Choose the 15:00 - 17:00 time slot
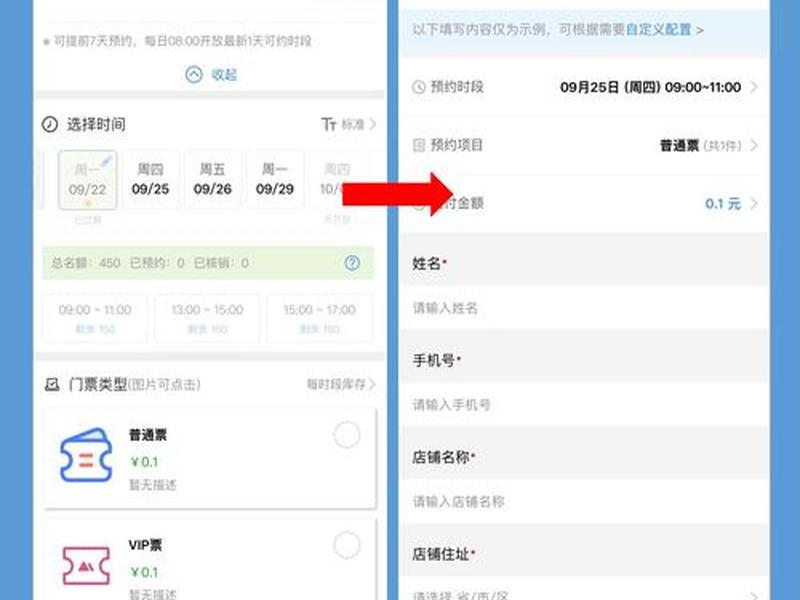The width and height of the screenshot is (800, 600). tap(319, 318)
